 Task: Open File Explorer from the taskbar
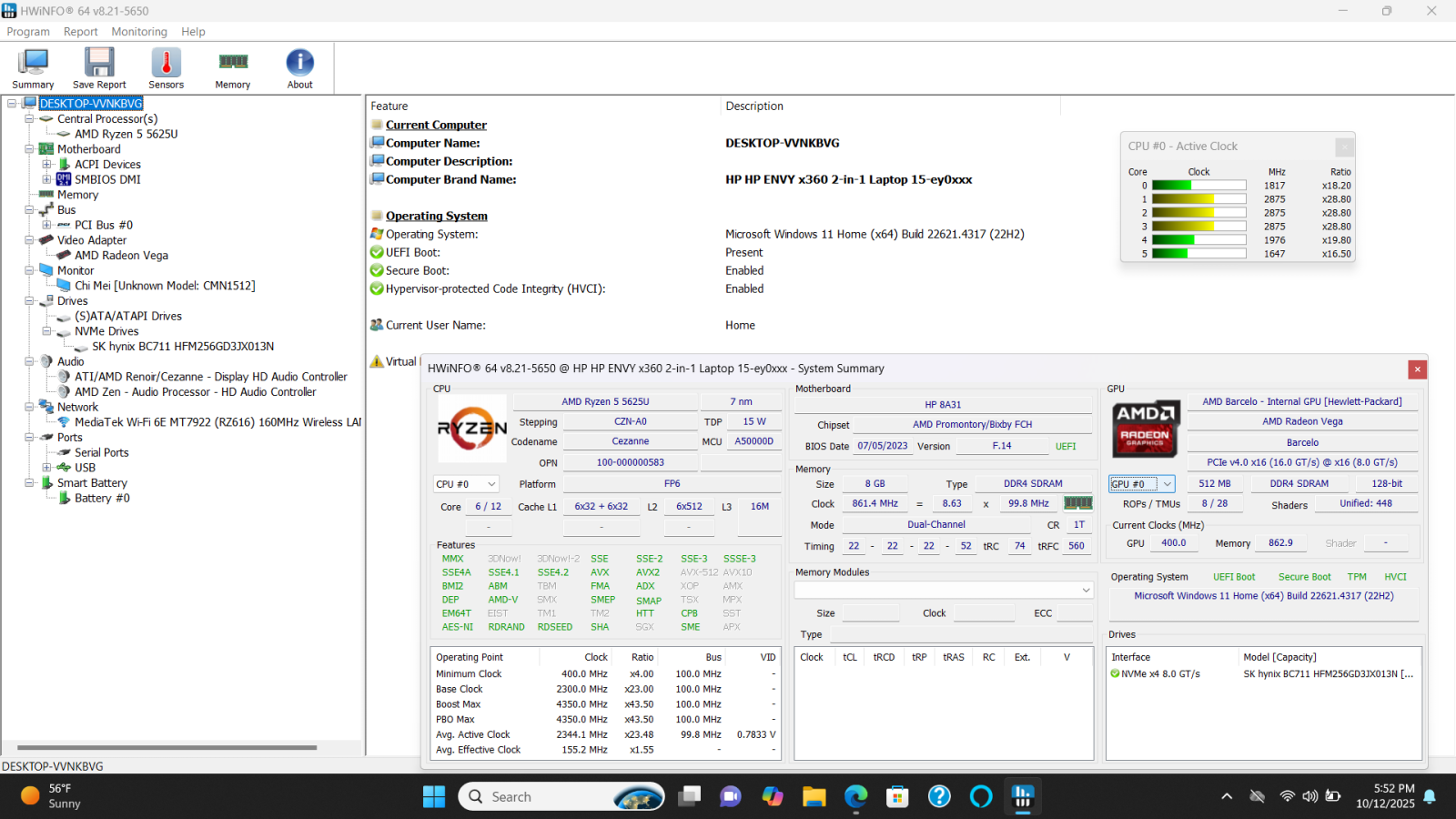(x=814, y=797)
